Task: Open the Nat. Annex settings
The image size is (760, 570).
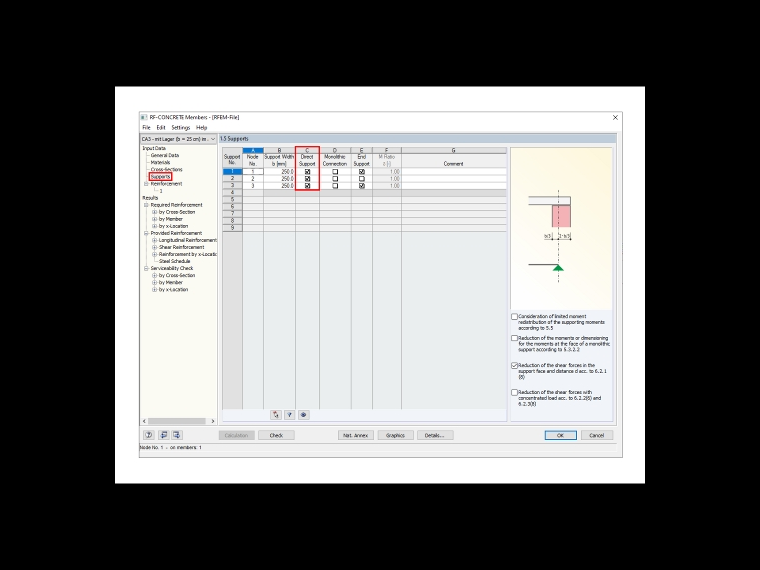Action: click(356, 435)
